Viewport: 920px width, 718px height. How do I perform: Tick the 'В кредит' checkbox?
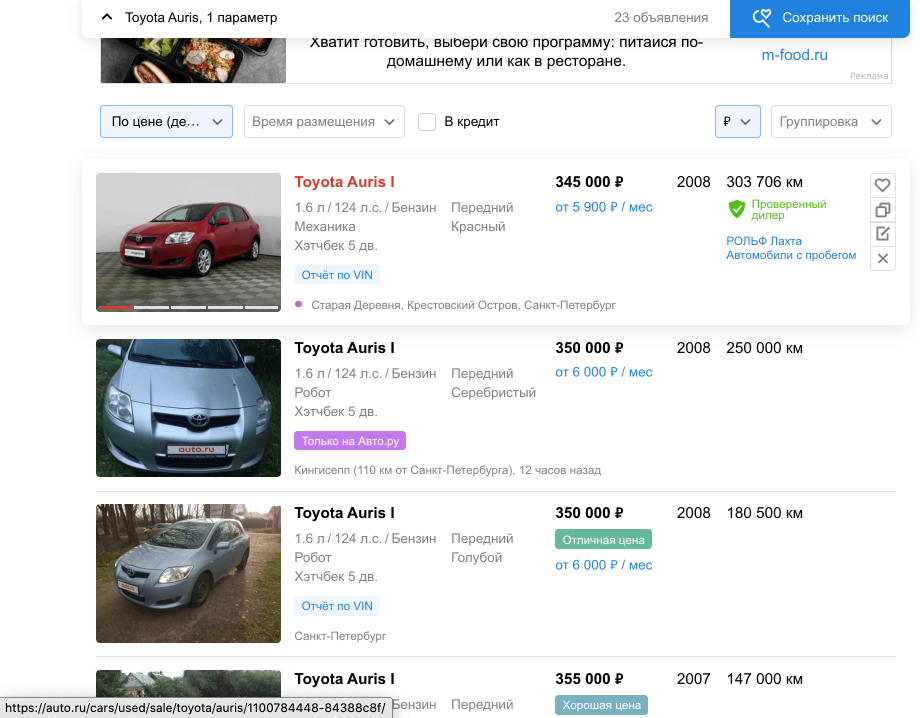coord(427,122)
